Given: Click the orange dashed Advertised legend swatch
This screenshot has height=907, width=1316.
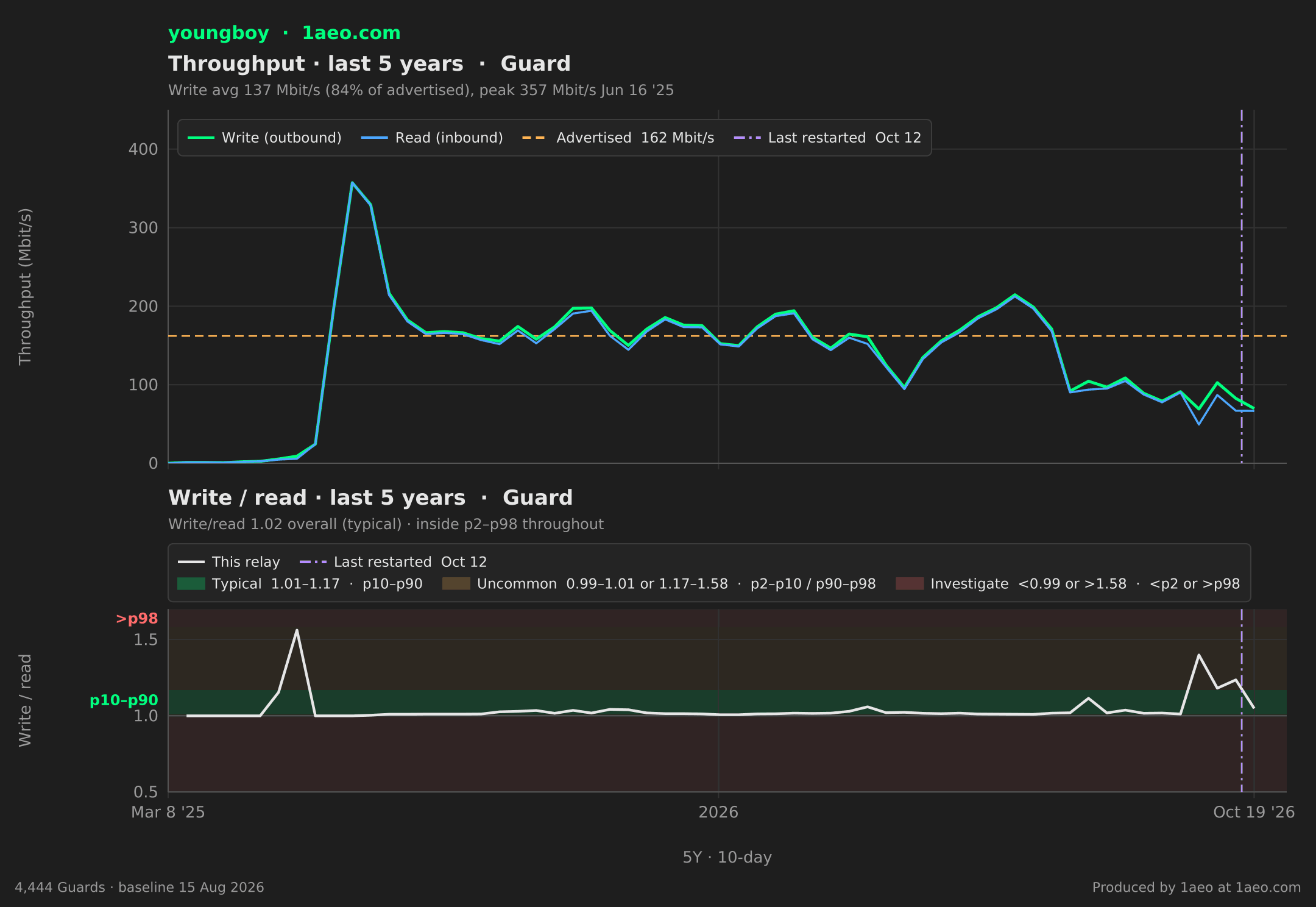Looking at the screenshot, I should point(534,138).
